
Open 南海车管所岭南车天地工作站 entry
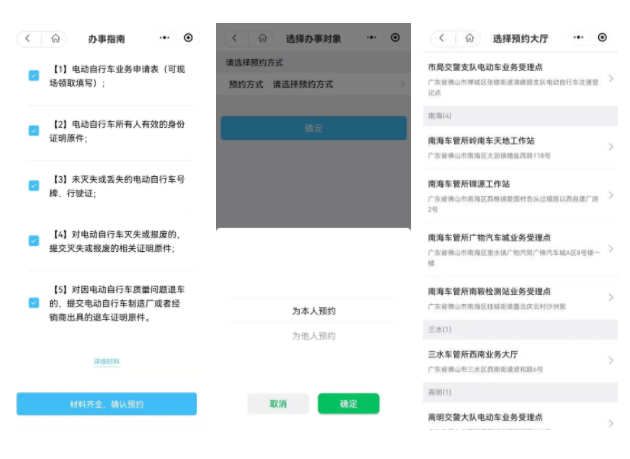point(517,147)
